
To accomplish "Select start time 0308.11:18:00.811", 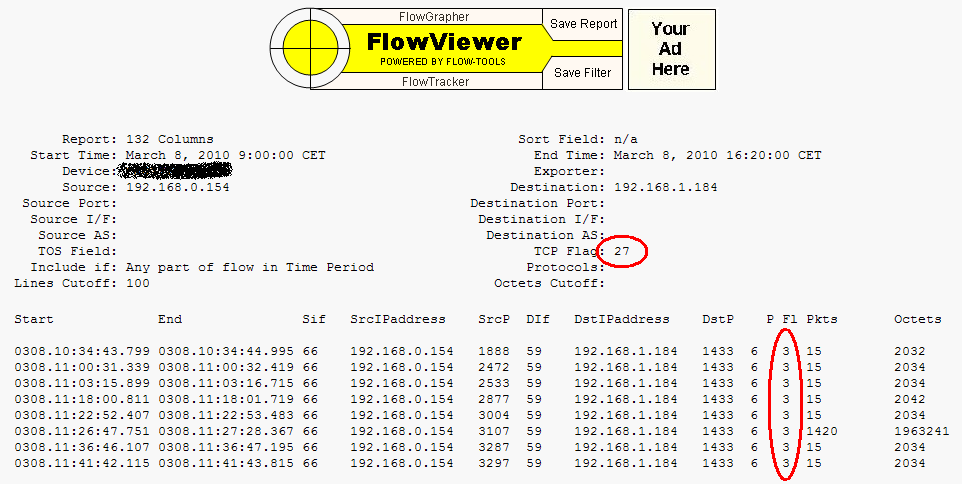I will click(82, 399).
